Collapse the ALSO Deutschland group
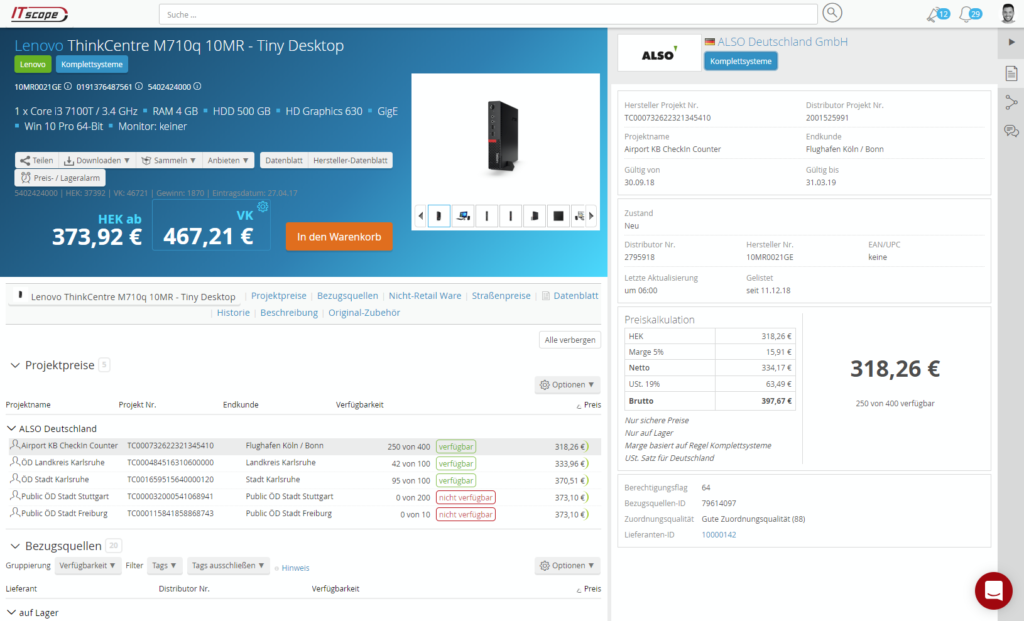The height and width of the screenshot is (621, 1024). [11, 428]
